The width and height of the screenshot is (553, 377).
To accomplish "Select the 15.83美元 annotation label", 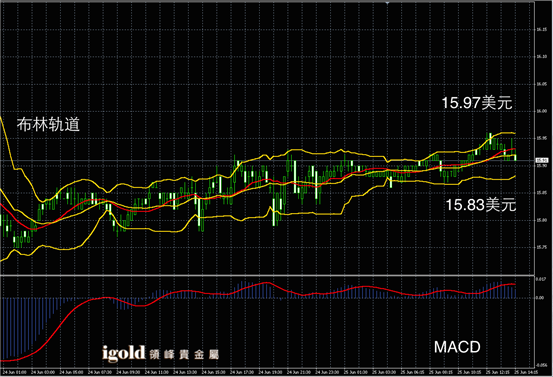I will (x=481, y=205).
